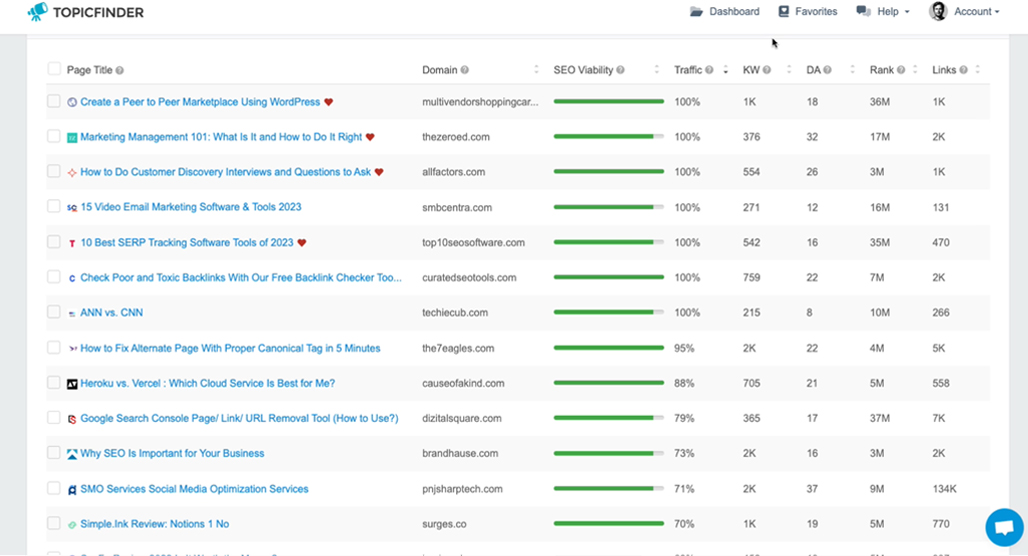Click the Help chat bubbles icon
Screen dimensions: 1028x556
click(x=863, y=11)
